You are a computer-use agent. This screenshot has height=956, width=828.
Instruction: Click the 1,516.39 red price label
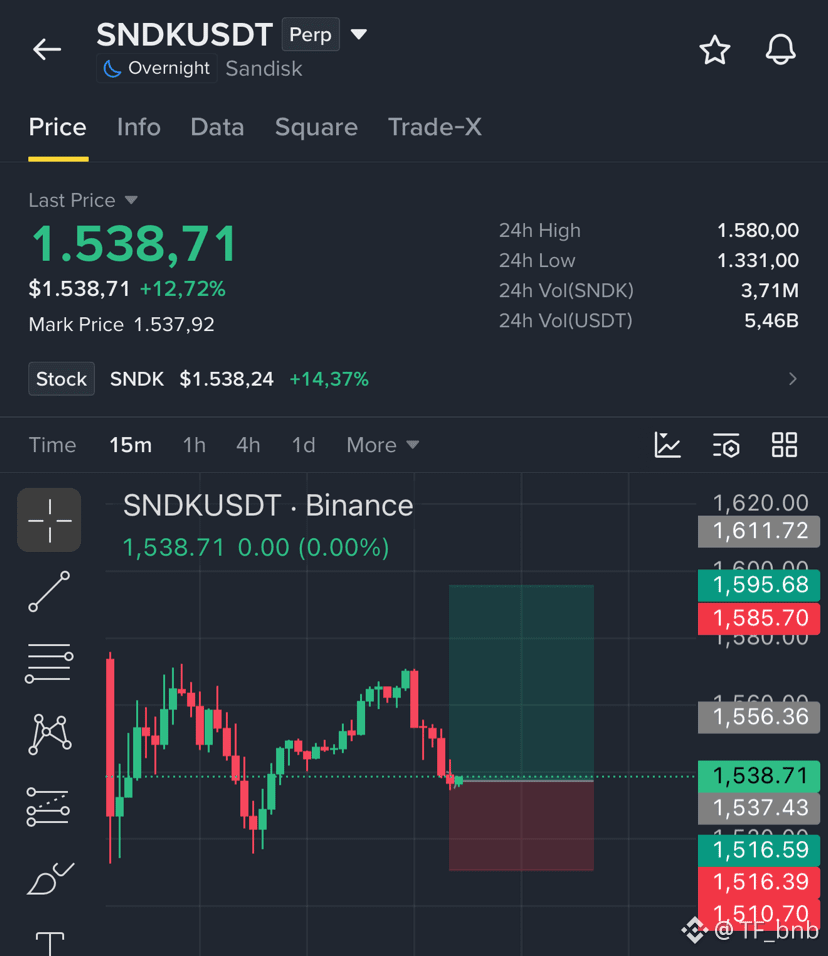pyautogui.click(x=759, y=882)
